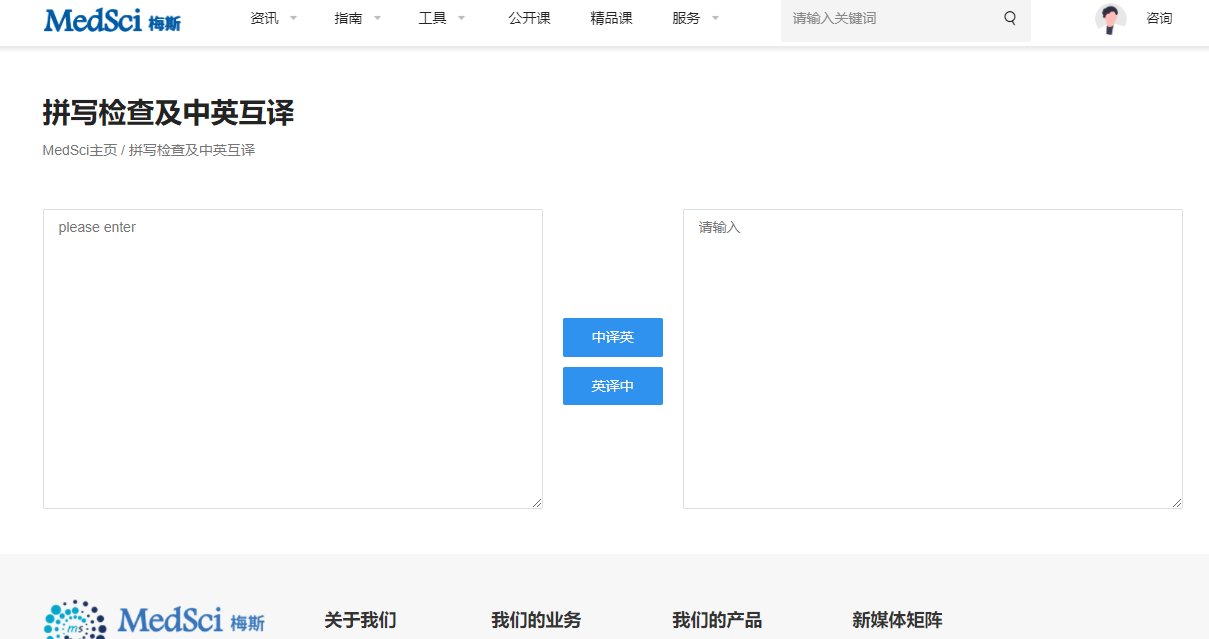This screenshot has width=1209, height=639.
Task: Click the search magnifier icon
Action: 1009,20
